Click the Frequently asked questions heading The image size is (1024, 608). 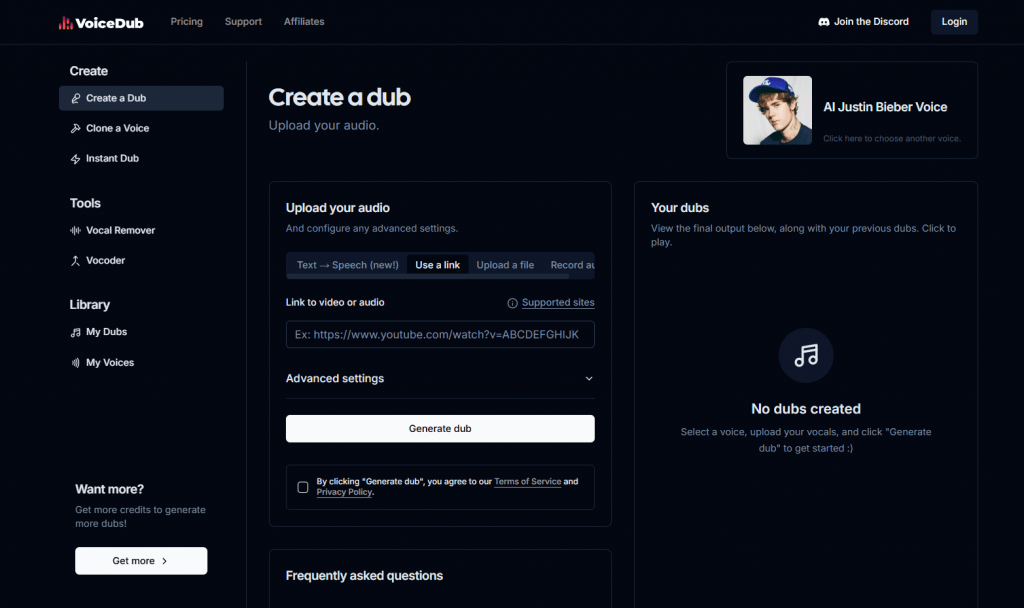(x=364, y=576)
